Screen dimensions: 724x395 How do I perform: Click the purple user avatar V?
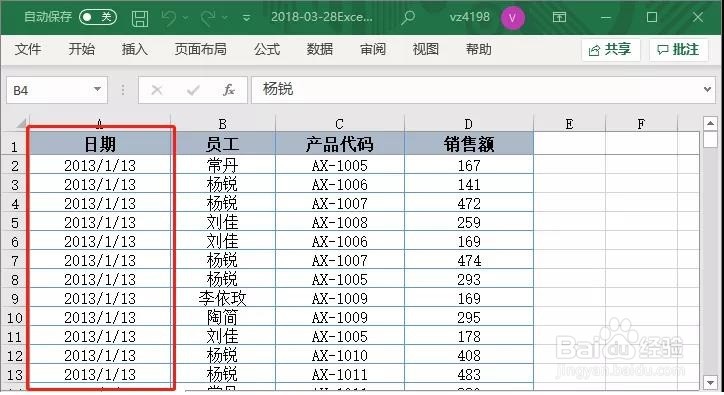[512, 18]
